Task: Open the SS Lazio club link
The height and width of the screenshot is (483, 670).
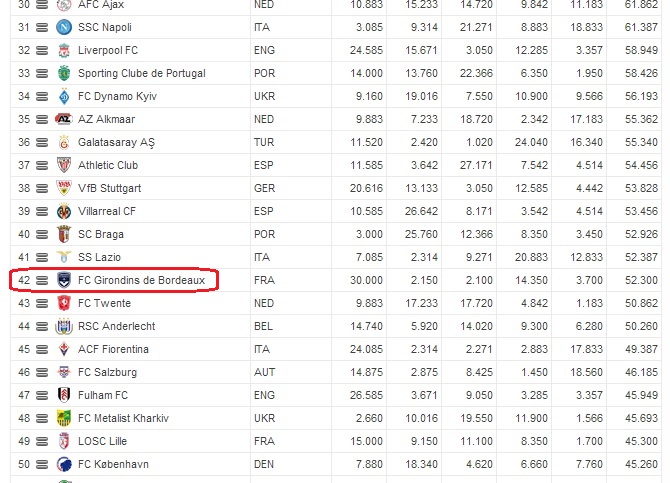Action: coord(100,257)
